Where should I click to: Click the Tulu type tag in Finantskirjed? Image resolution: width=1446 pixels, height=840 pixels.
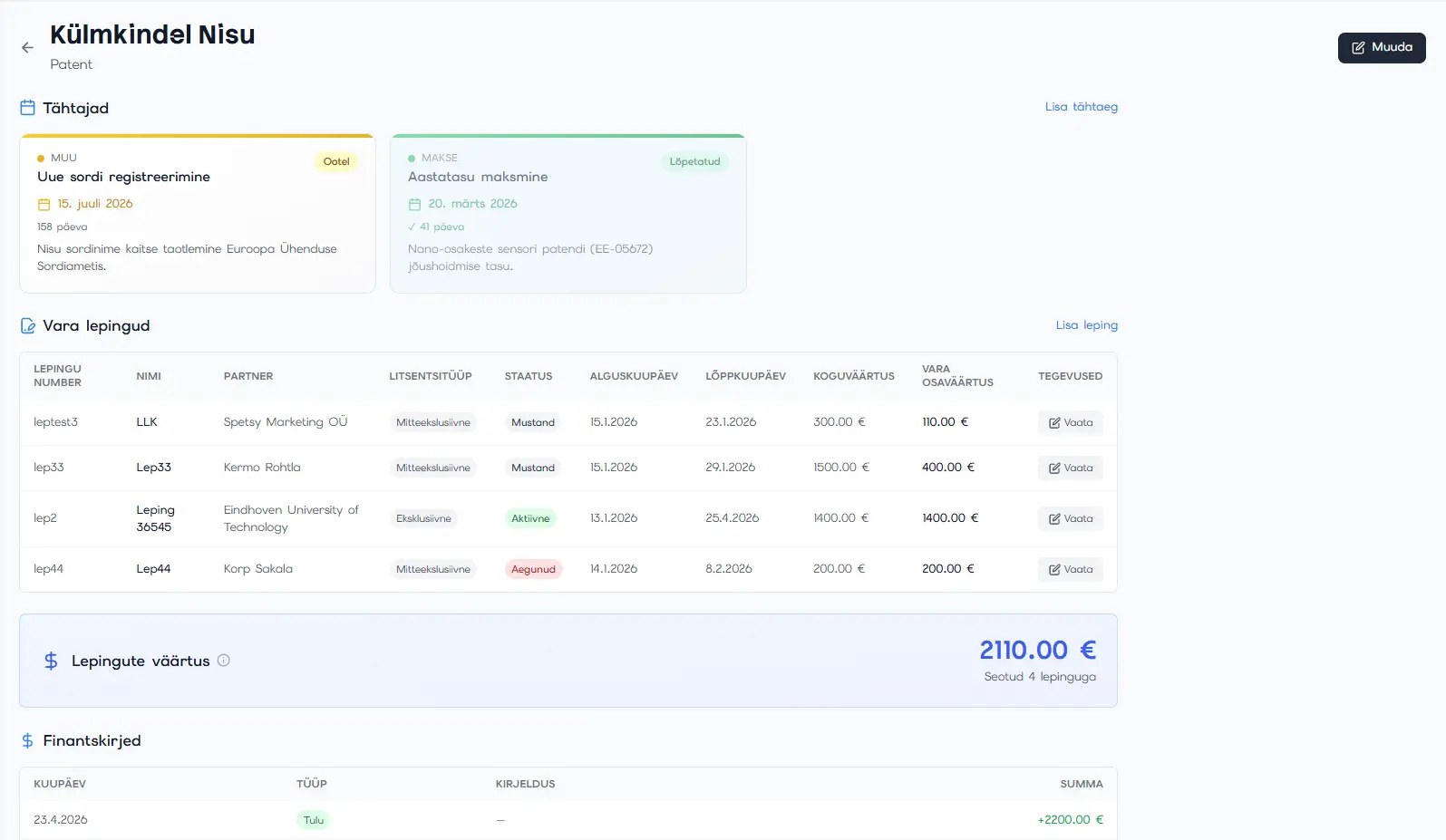(x=314, y=821)
